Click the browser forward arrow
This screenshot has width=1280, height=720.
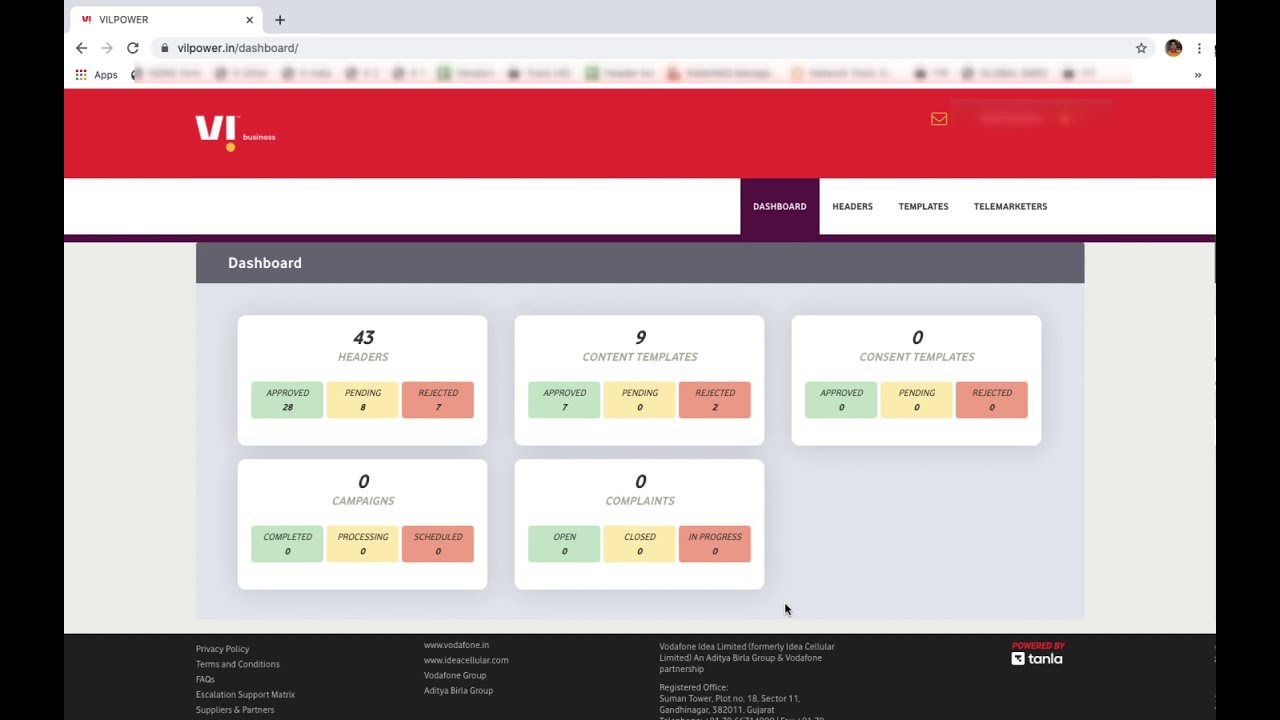coord(107,48)
